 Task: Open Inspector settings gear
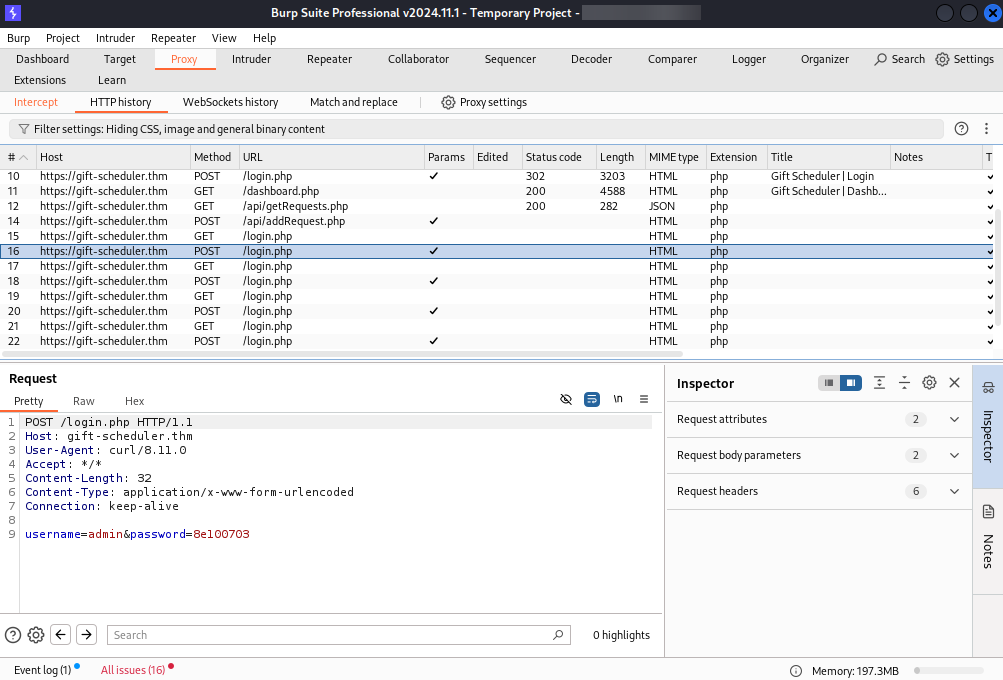(x=929, y=383)
